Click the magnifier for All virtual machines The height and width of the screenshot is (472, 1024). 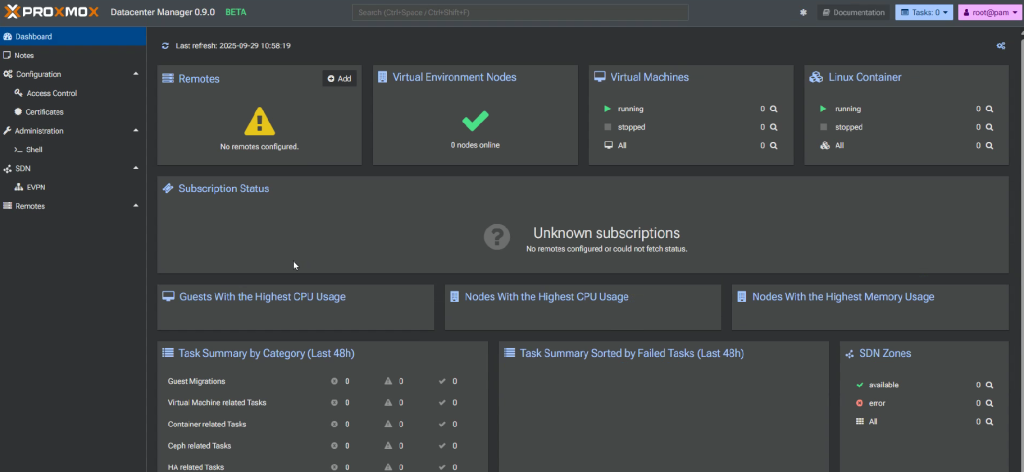click(x=773, y=146)
